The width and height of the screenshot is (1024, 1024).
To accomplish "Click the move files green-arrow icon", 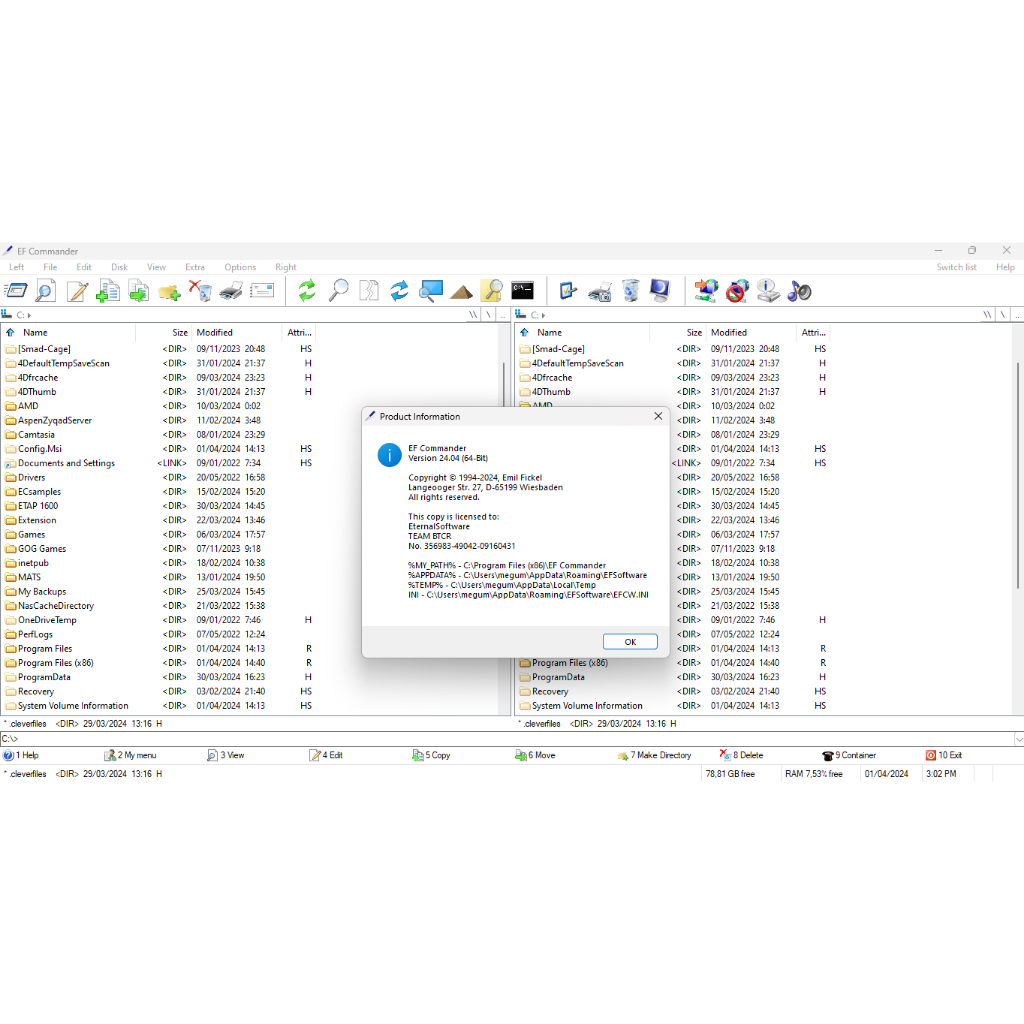I will click(138, 291).
